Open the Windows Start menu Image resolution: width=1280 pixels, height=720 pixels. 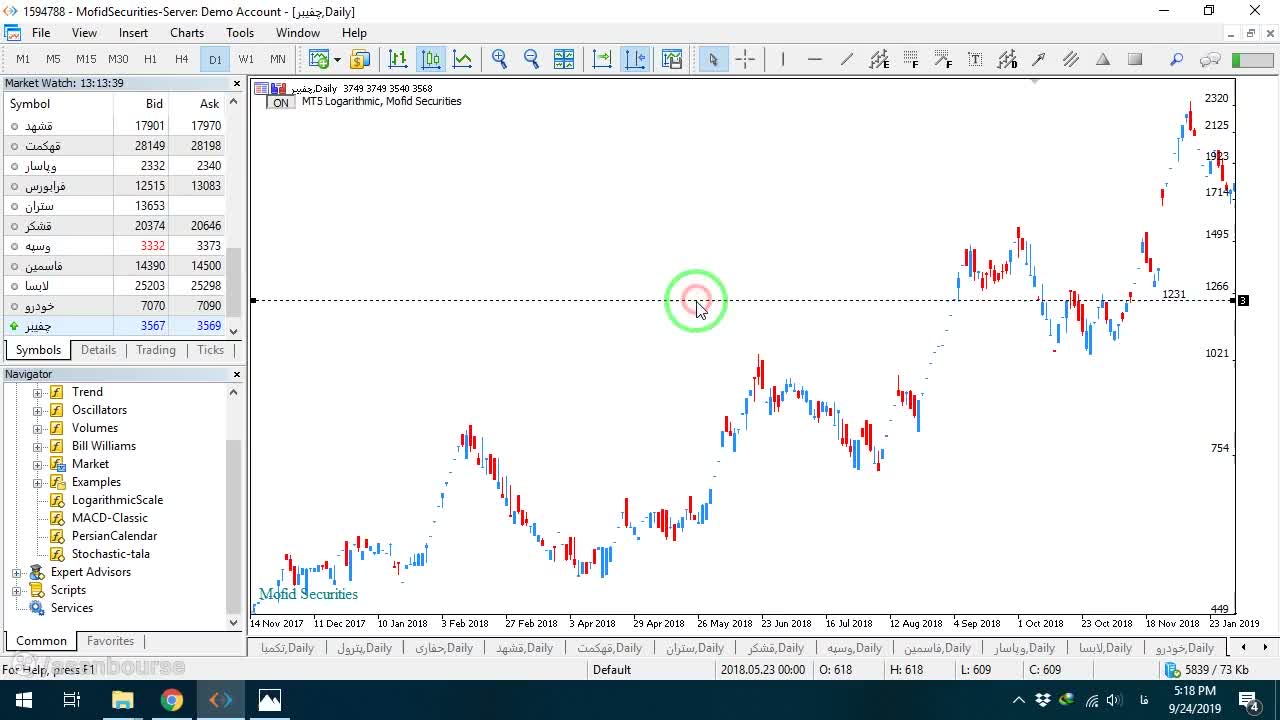[23, 700]
